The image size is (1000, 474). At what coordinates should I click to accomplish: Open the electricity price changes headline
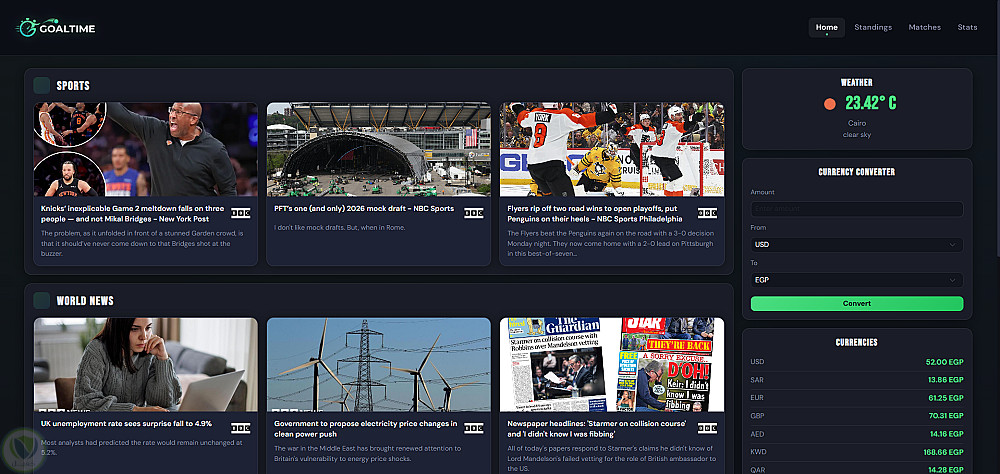pyautogui.click(x=365, y=429)
